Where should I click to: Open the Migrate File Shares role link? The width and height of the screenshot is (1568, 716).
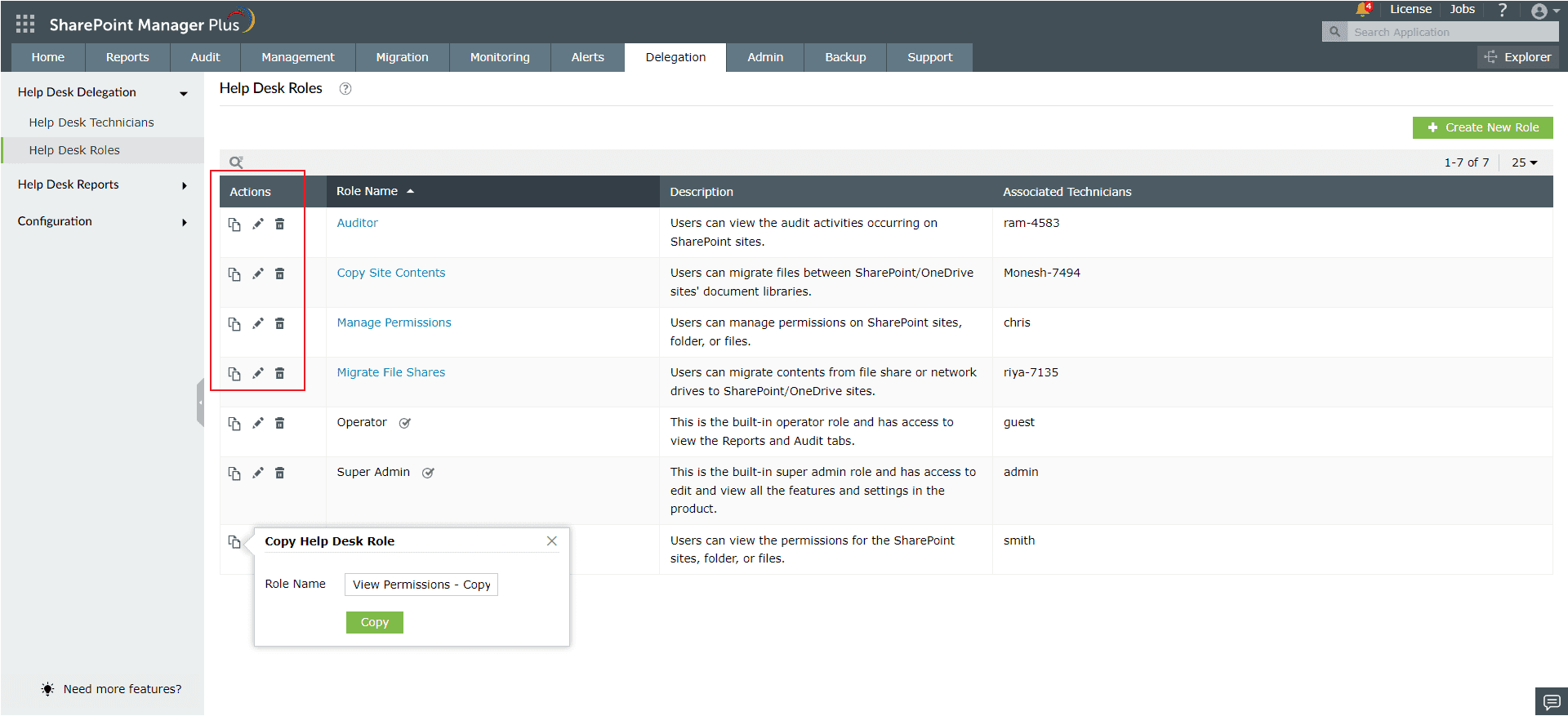pyautogui.click(x=391, y=372)
